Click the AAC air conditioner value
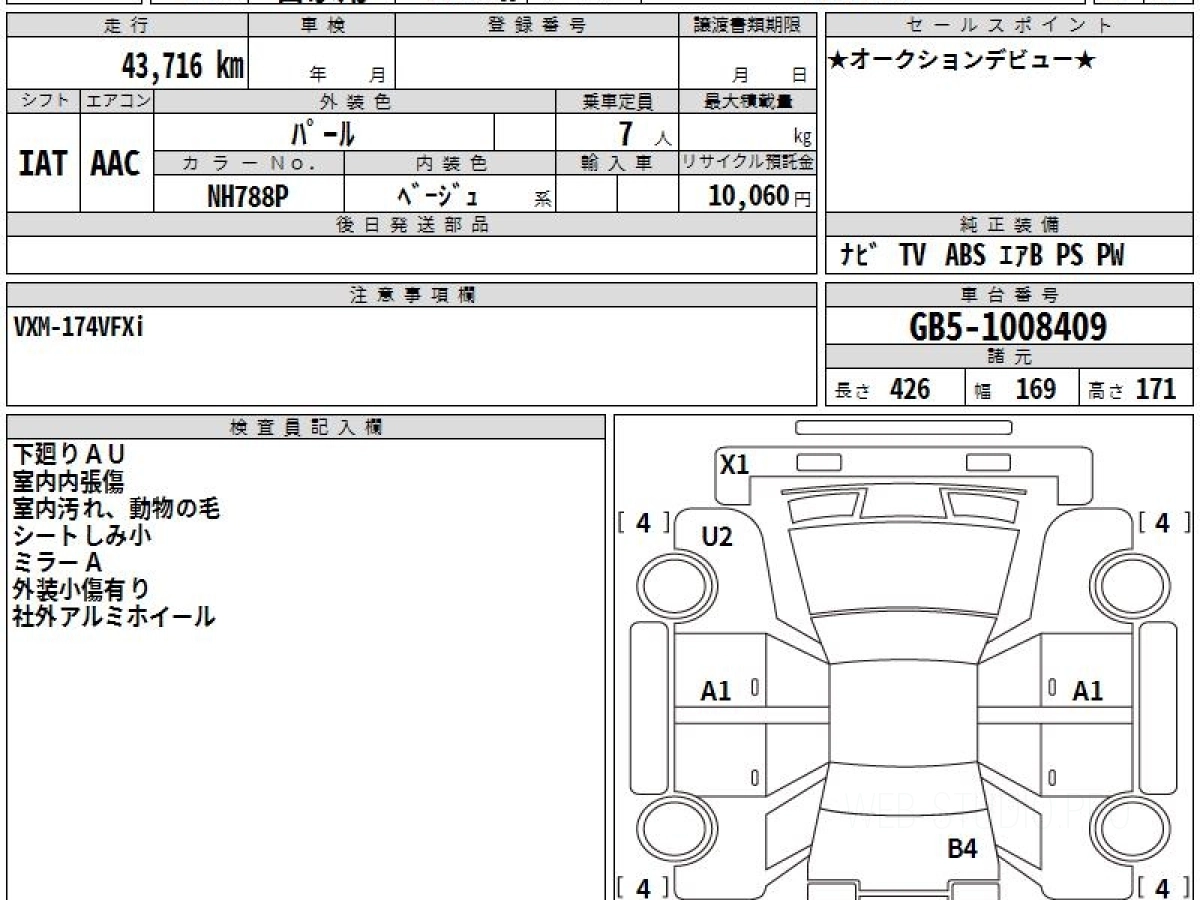 [116, 163]
